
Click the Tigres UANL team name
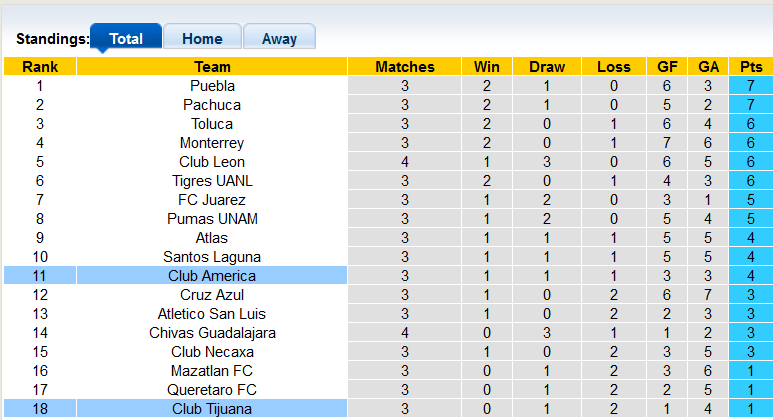[x=212, y=181]
